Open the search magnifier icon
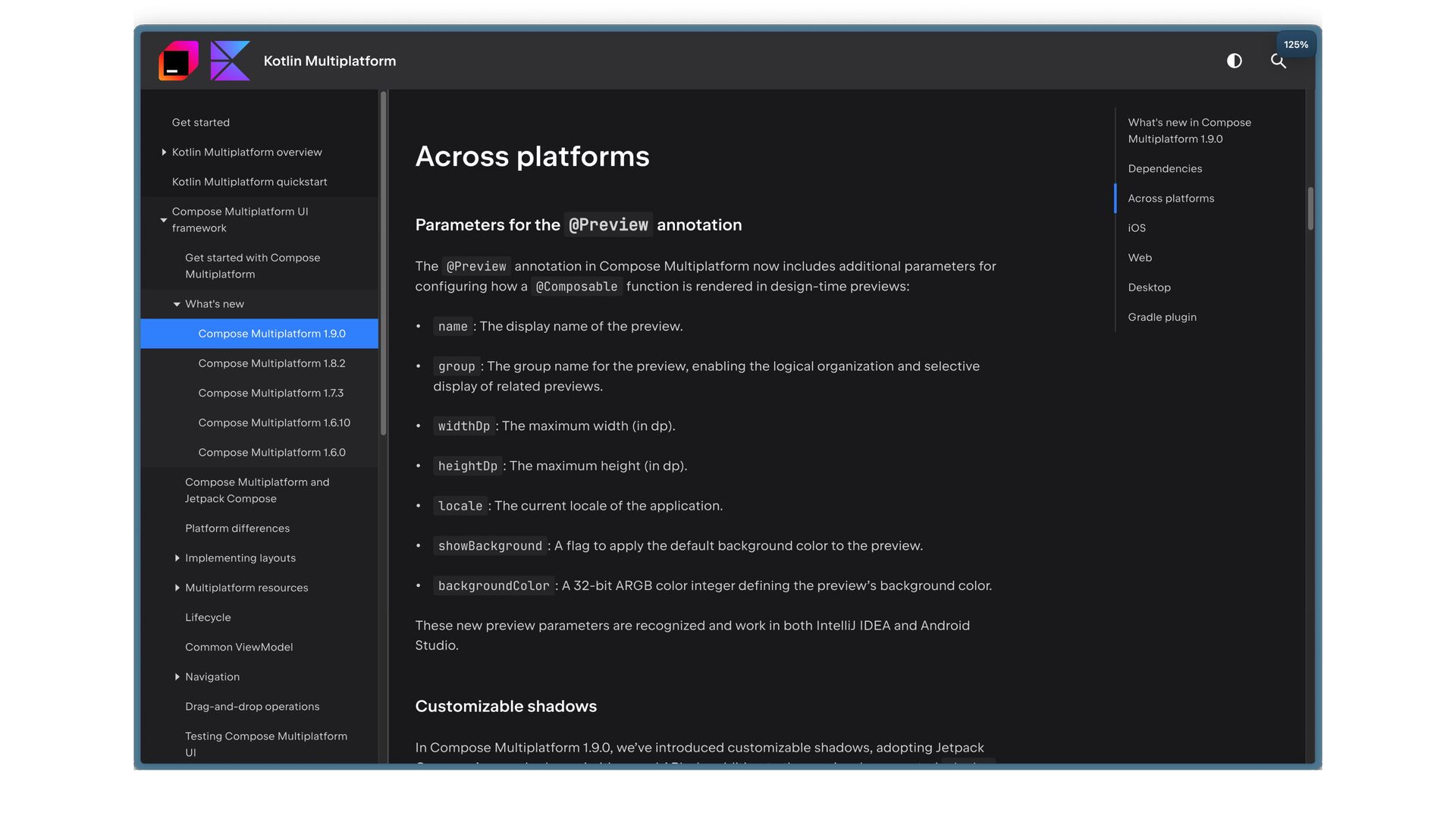 coord(1278,61)
